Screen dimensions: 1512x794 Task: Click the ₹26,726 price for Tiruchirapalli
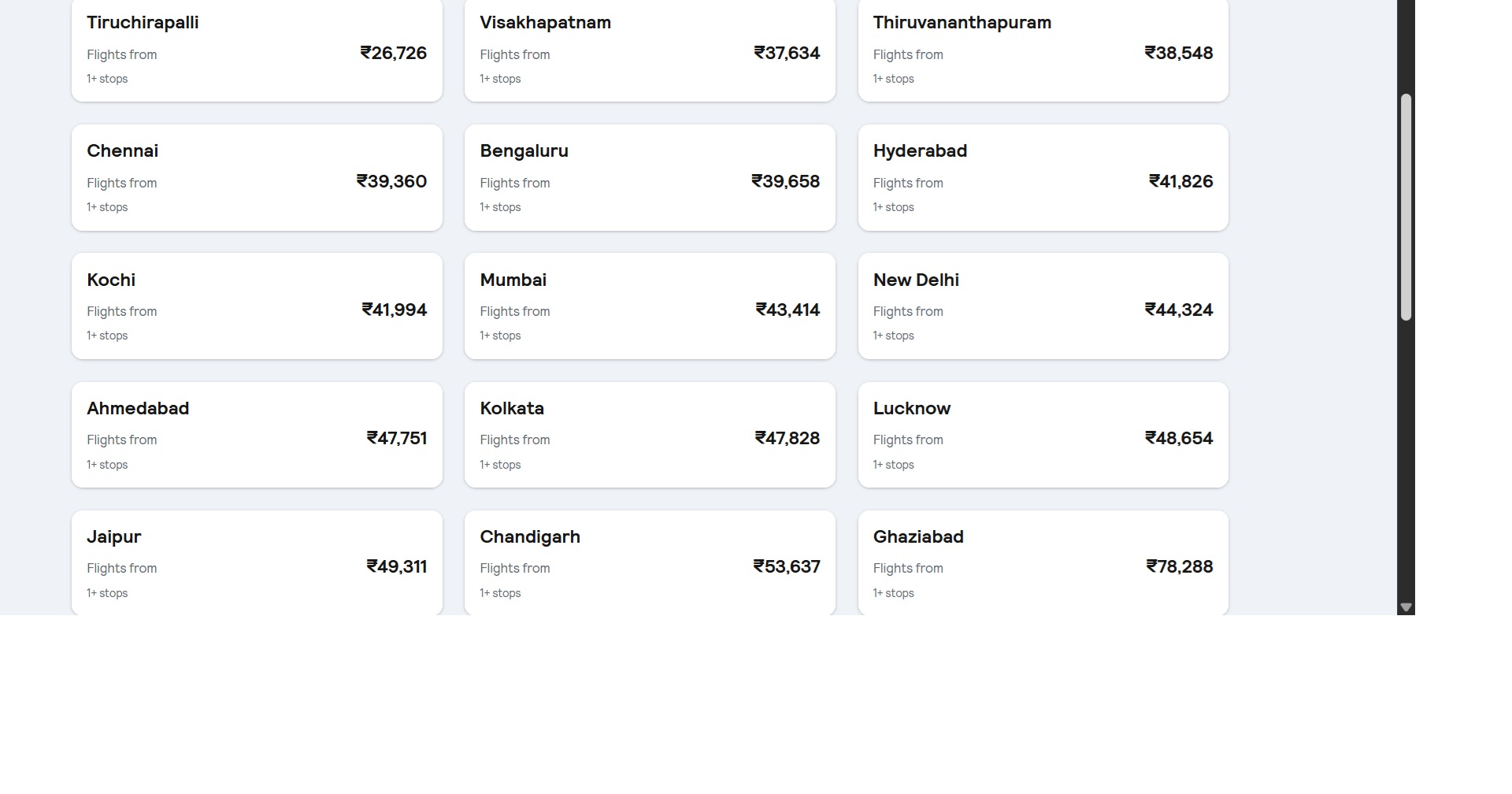[394, 53]
